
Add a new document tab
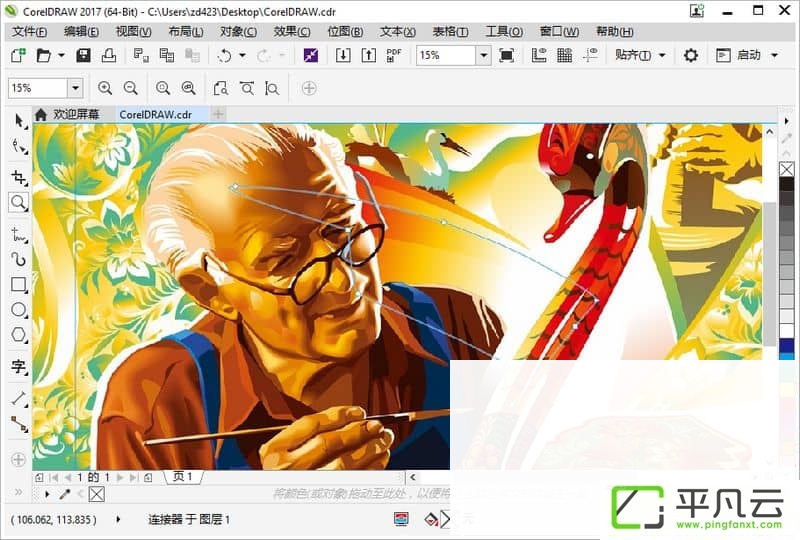pos(218,114)
